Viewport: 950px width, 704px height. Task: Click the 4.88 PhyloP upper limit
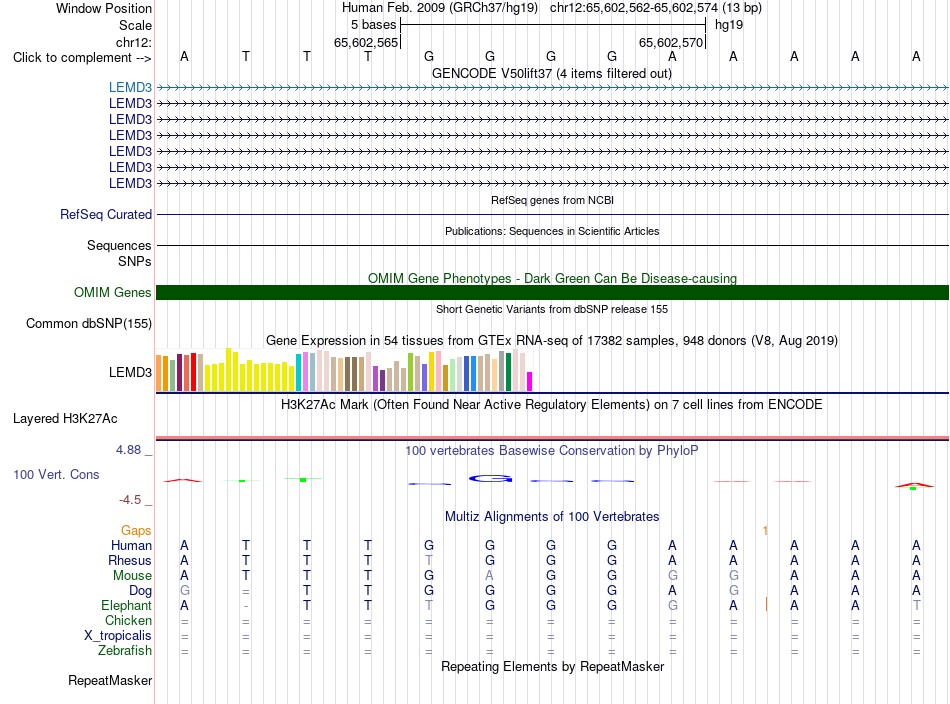click(128, 450)
